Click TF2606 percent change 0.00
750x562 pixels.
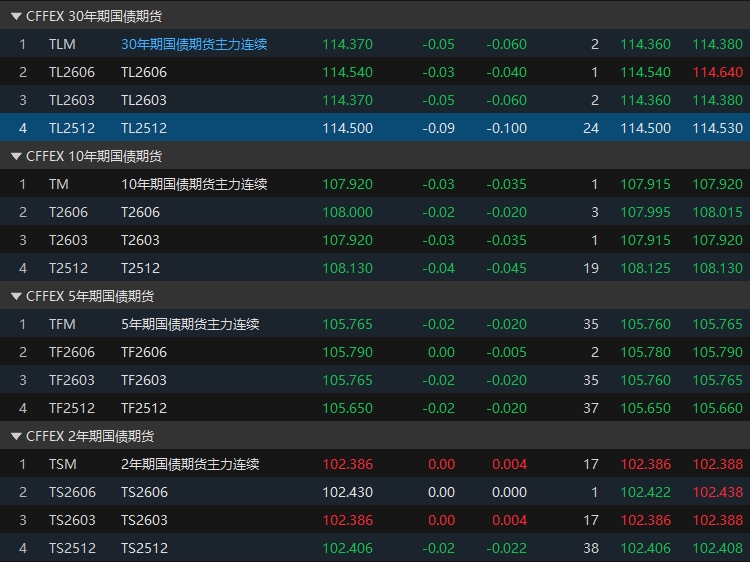441,353
